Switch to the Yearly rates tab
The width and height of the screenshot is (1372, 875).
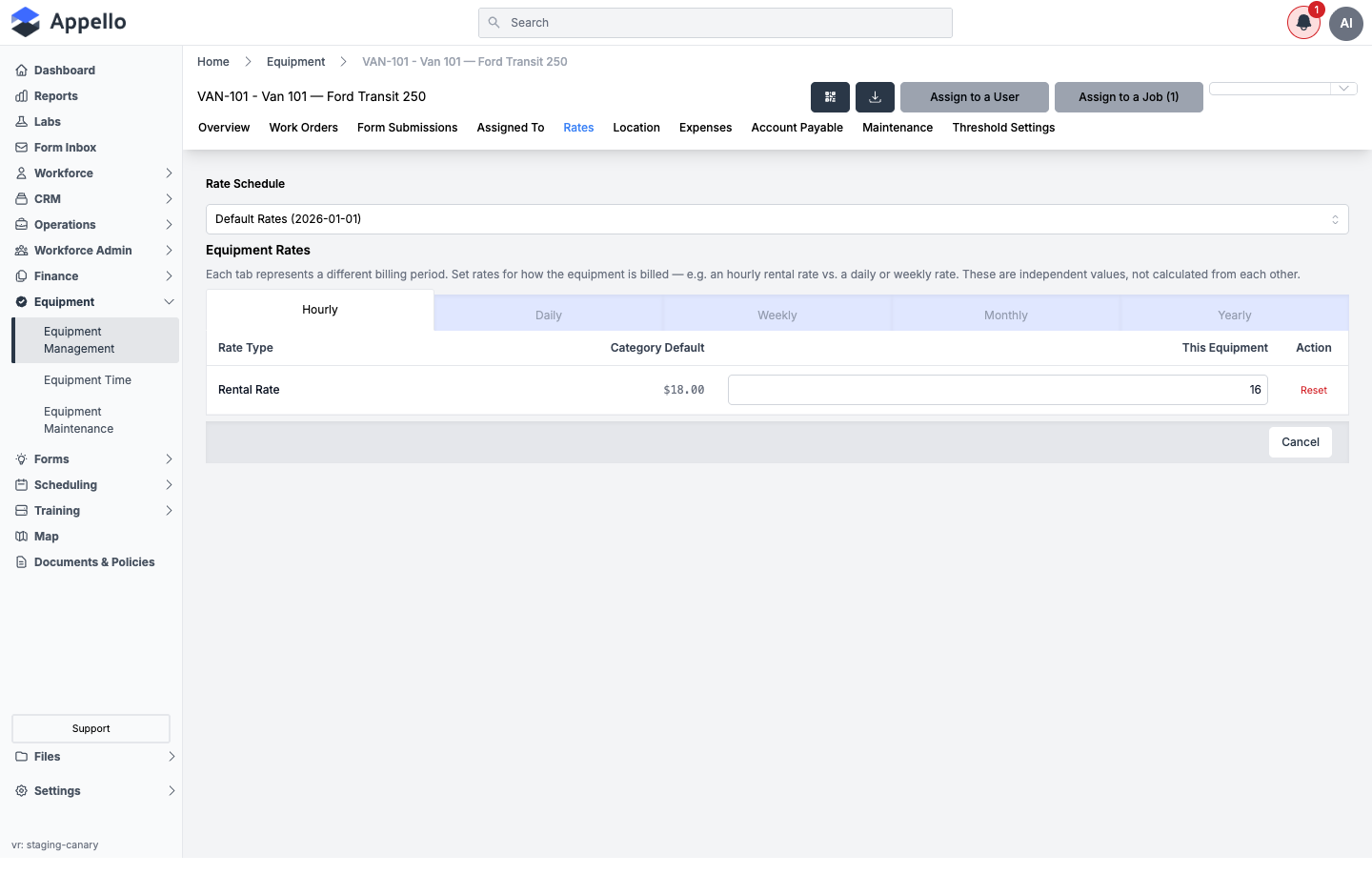[1235, 315]
